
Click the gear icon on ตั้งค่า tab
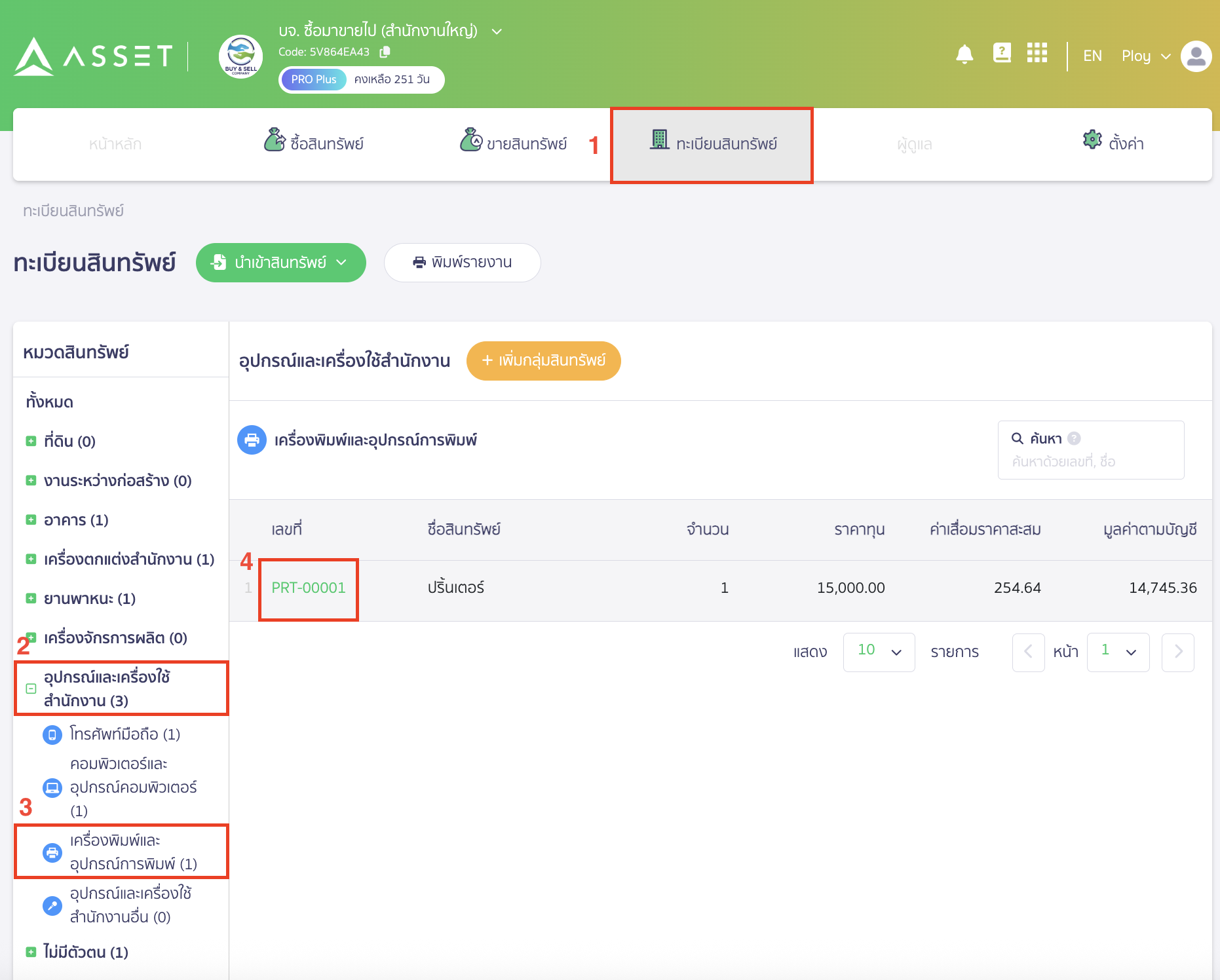coord(1092,139)
